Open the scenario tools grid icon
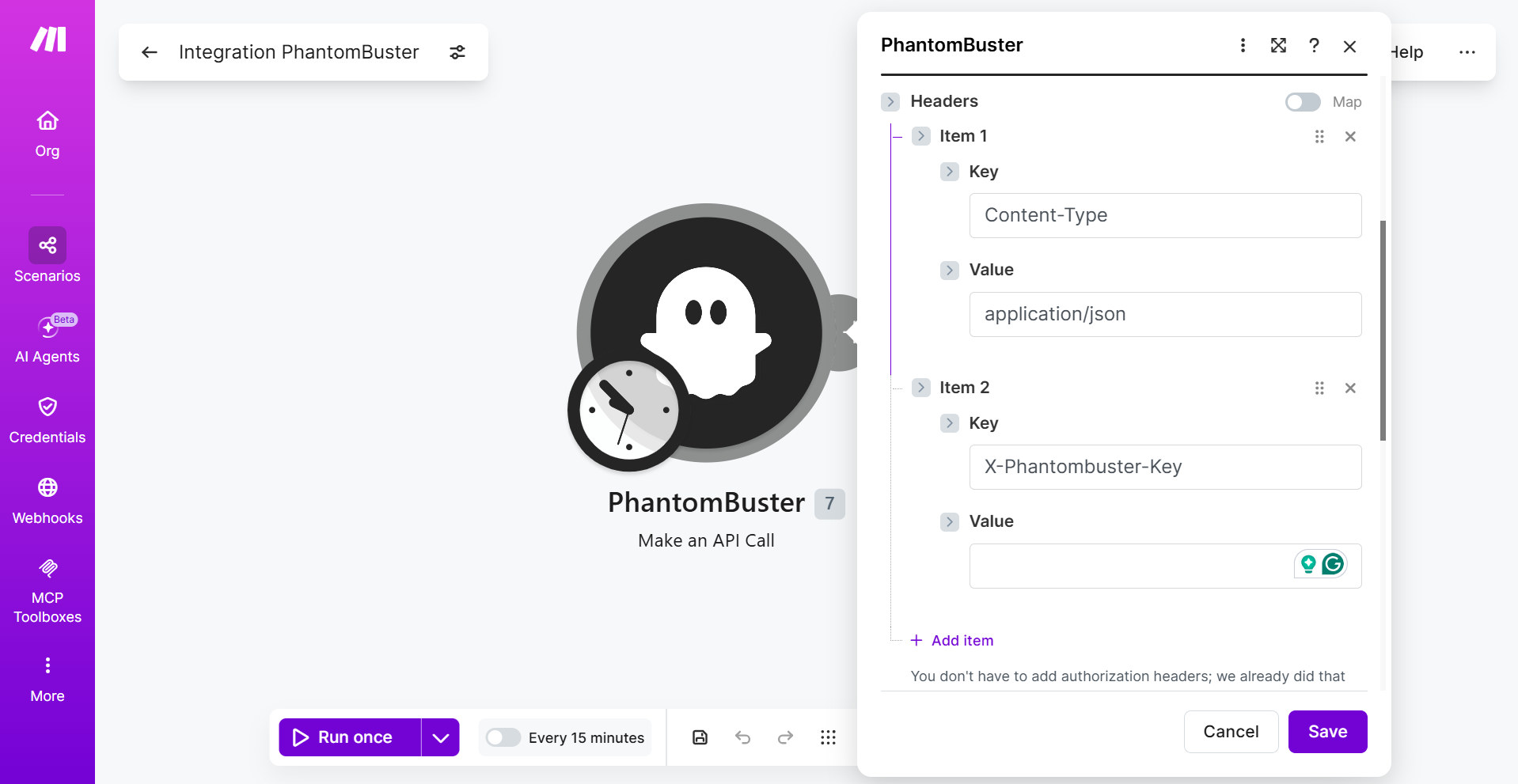 [828, 737]
